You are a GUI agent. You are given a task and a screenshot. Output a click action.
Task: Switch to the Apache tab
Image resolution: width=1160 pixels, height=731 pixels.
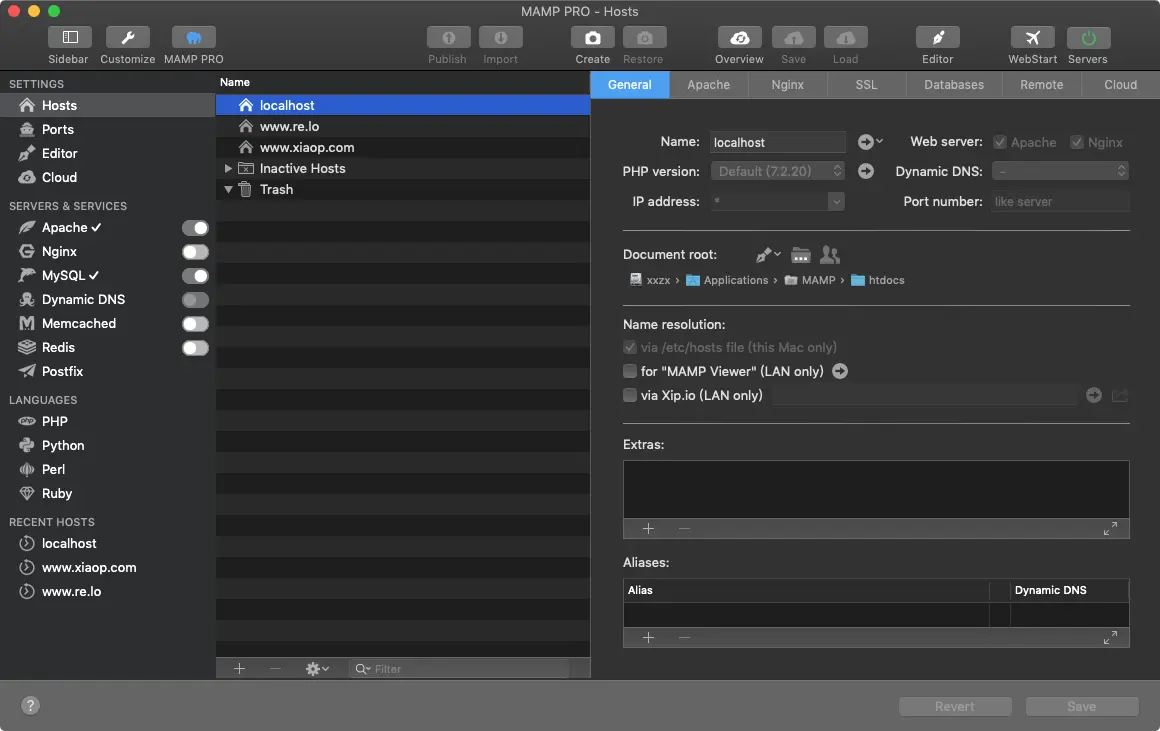709,85
